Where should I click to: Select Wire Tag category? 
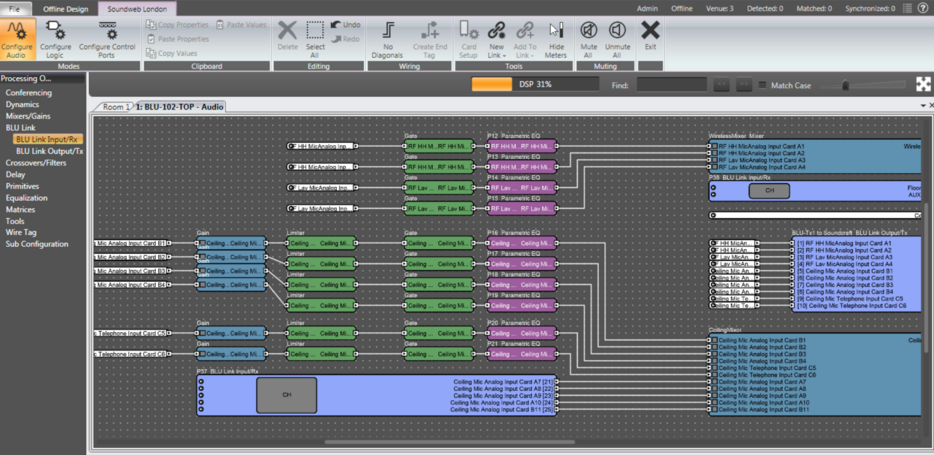[21, 232]
